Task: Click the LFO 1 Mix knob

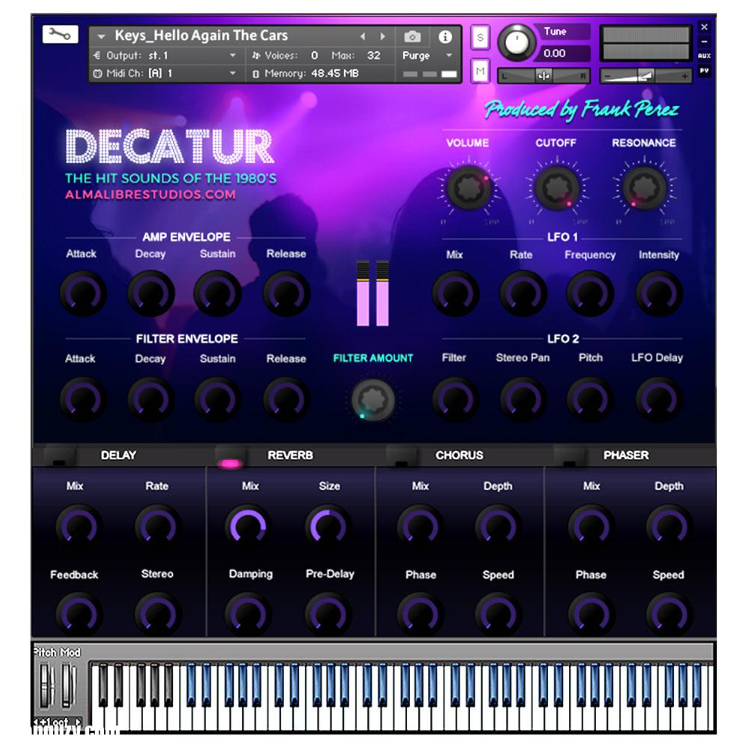Action: click(455, 294)
